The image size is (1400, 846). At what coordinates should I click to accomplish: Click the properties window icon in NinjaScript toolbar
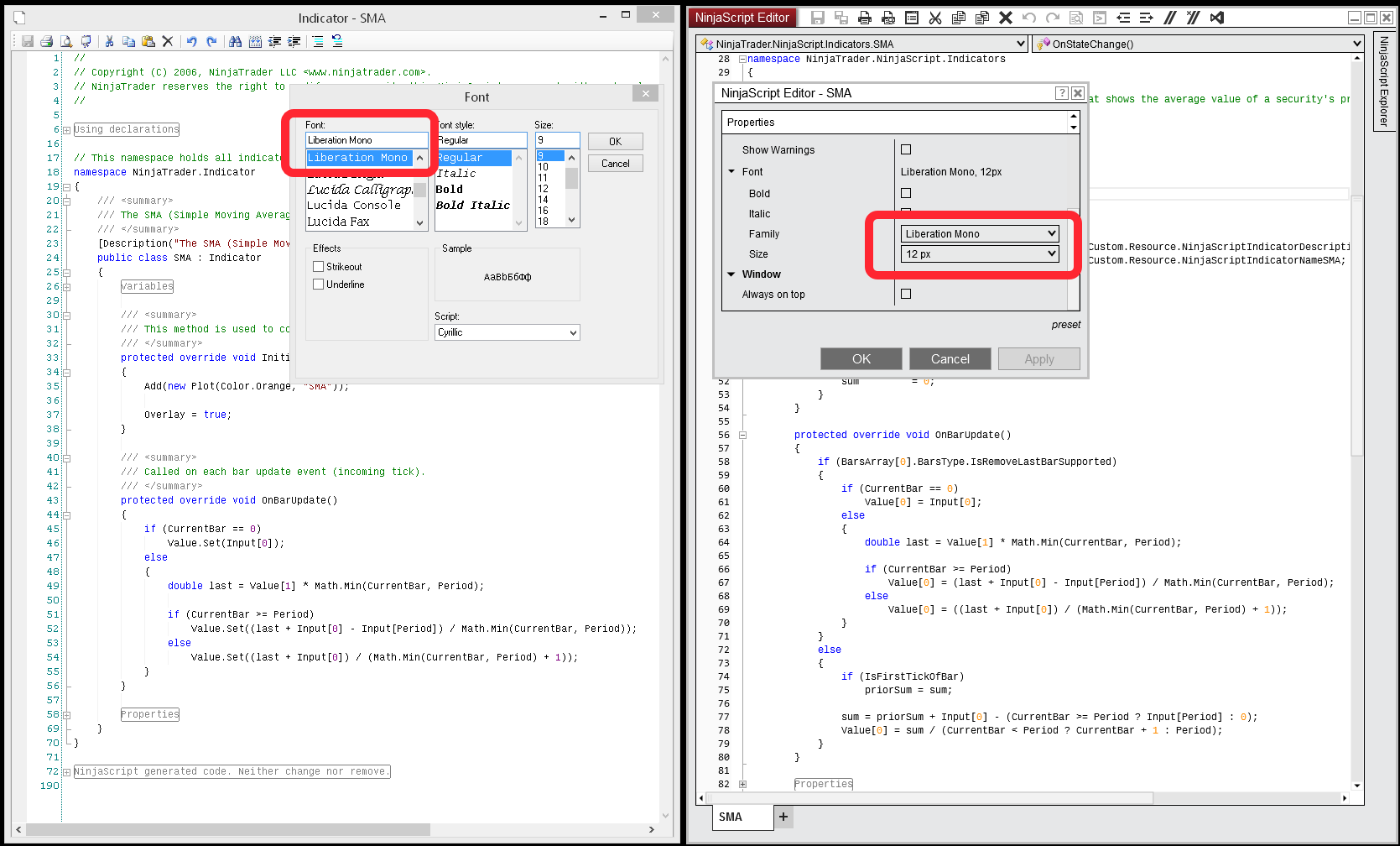[x=912, y=18]
